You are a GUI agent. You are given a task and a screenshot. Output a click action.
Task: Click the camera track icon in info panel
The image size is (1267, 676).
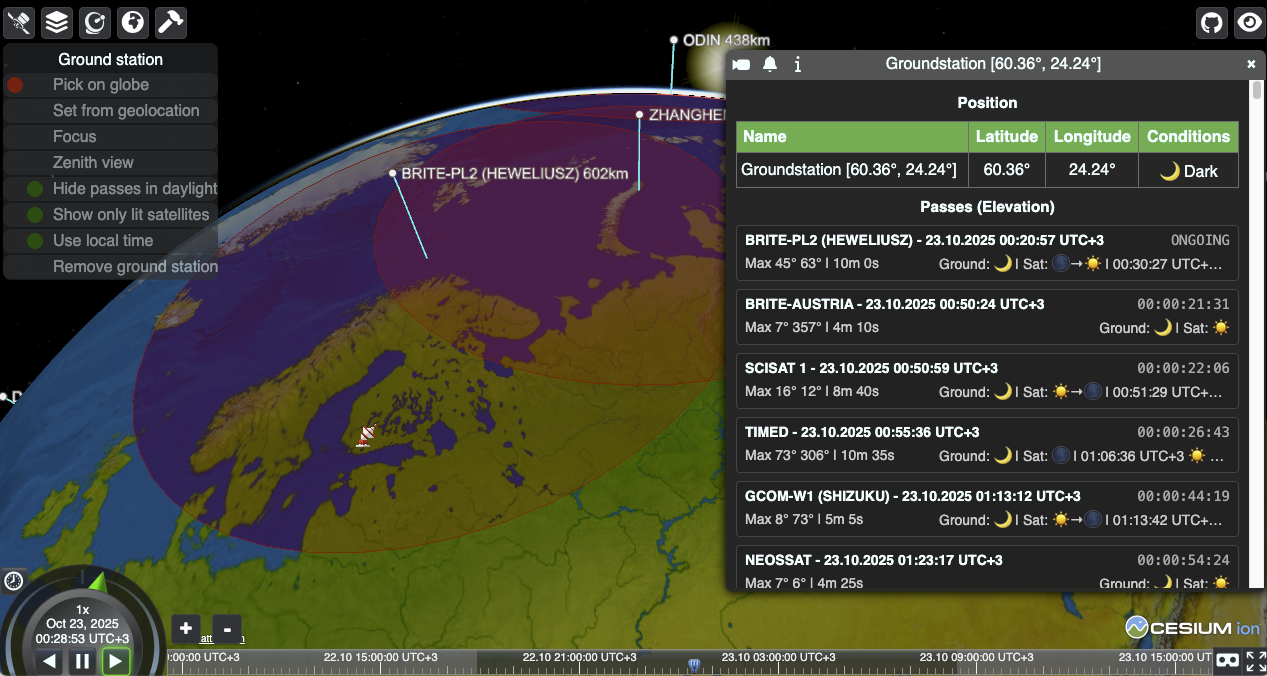tap(741, 64)
